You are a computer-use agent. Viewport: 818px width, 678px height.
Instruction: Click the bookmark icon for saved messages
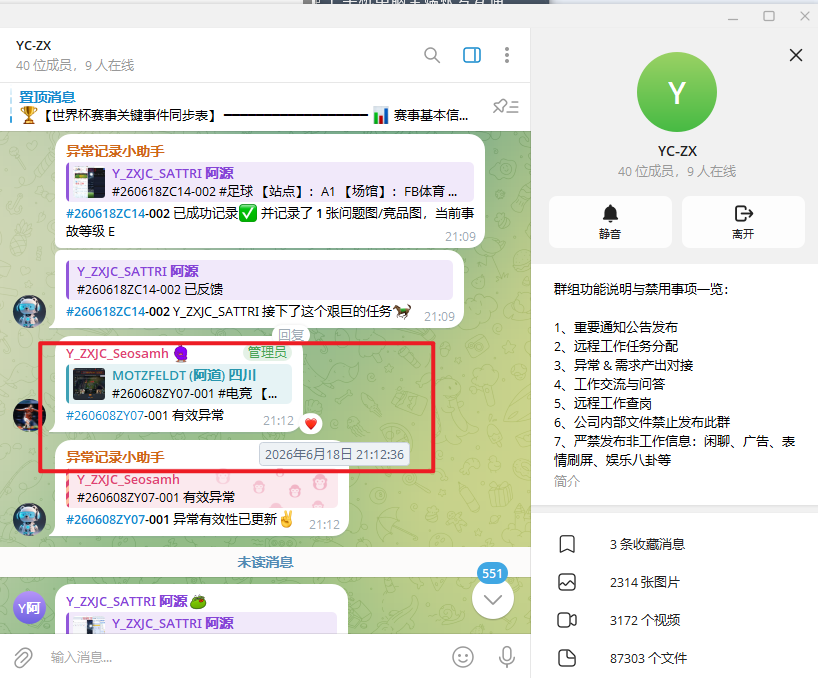pyautogui.click(x=567, y=544)
